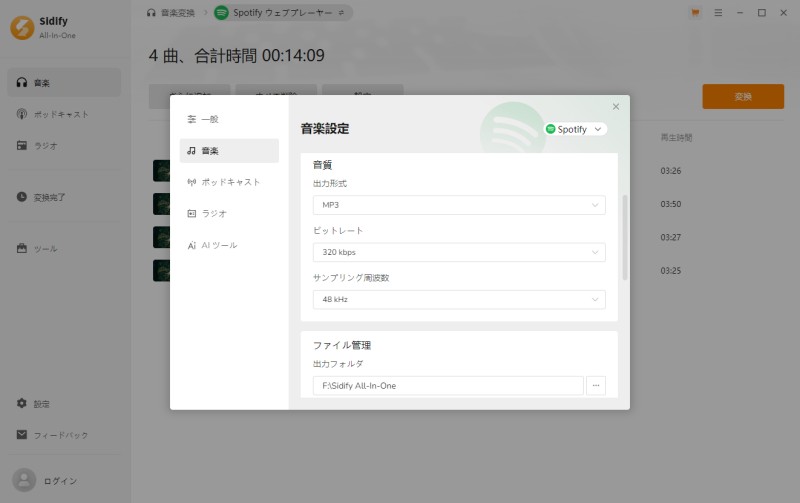Click the clock icon beside 変換完了
This screenshot has width=800, height=503.
(x=22, y=197)
